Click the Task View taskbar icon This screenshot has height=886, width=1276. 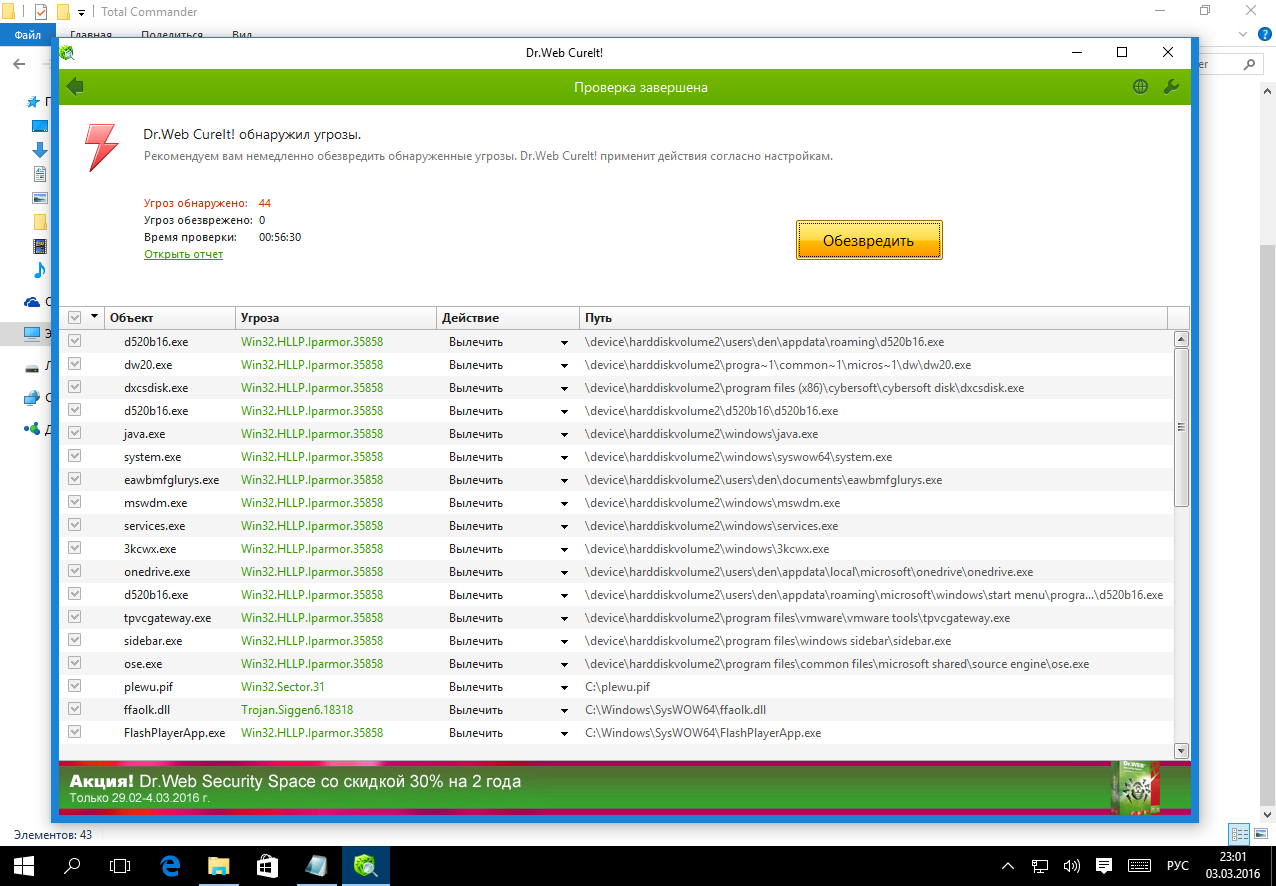pyautogui.click(x=120, y=865)
